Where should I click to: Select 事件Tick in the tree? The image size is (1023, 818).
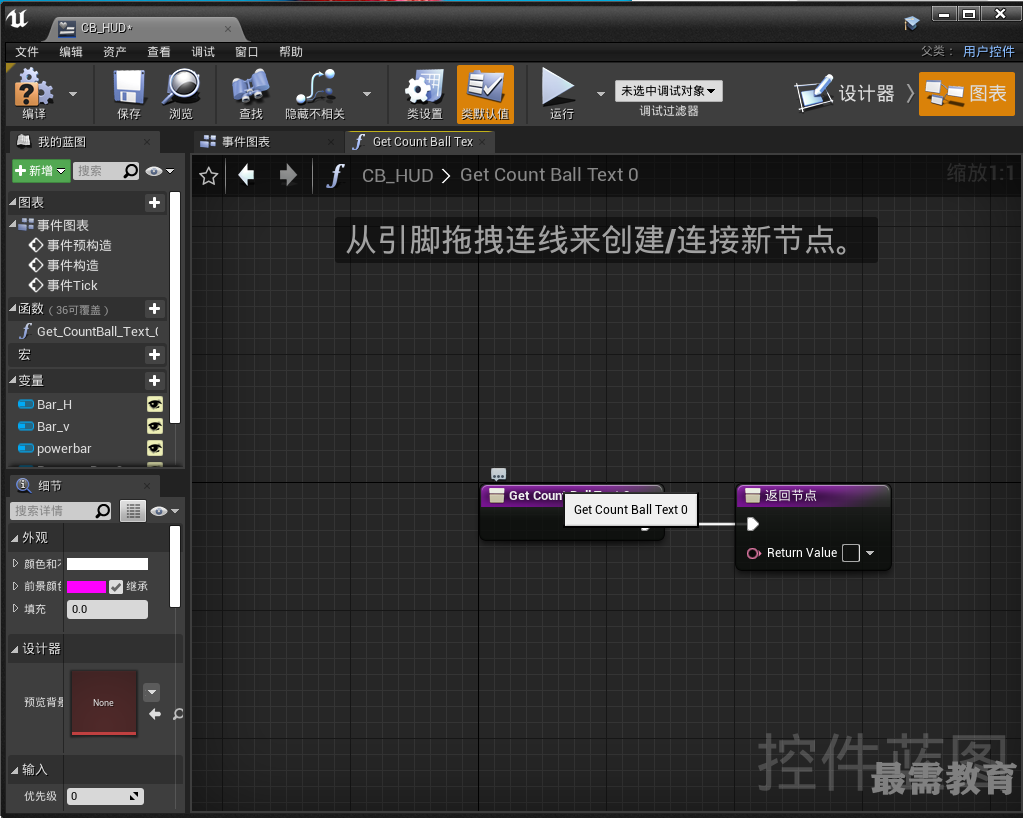click(72, 286)
